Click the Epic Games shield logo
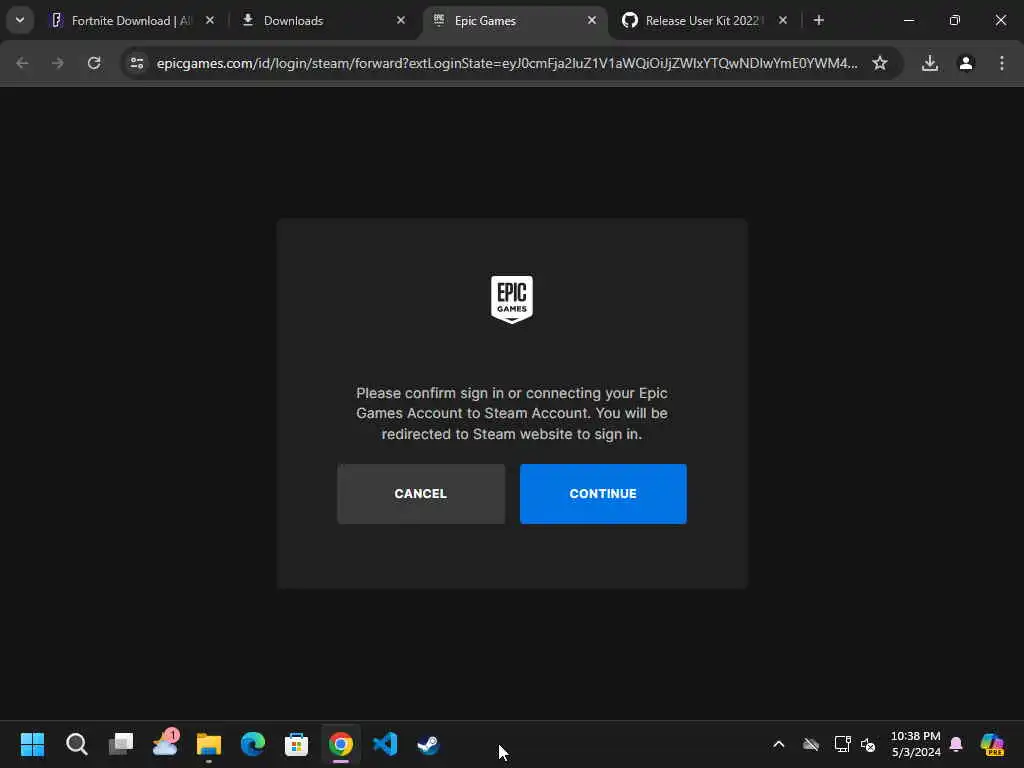 (x=512, y=299)
